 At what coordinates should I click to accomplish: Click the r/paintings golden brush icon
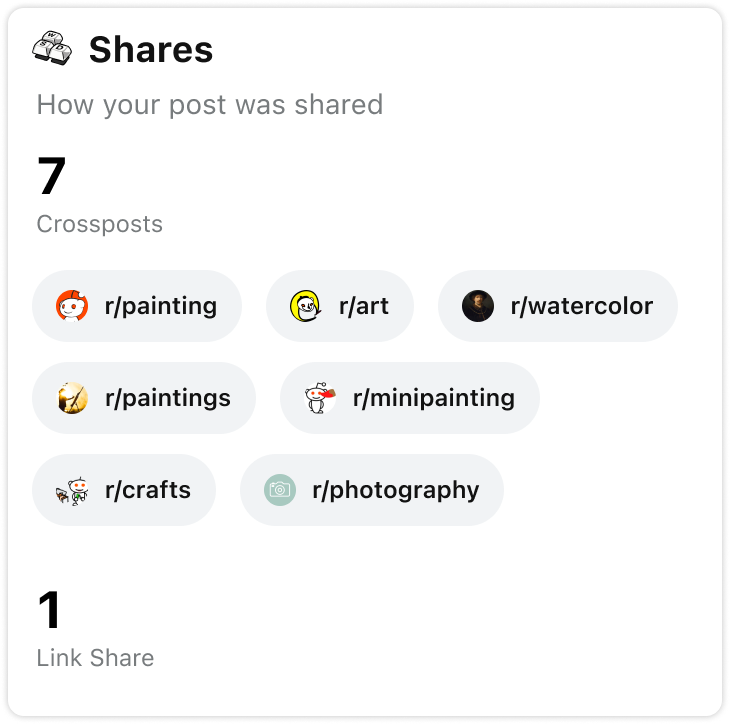click(72, 398)
